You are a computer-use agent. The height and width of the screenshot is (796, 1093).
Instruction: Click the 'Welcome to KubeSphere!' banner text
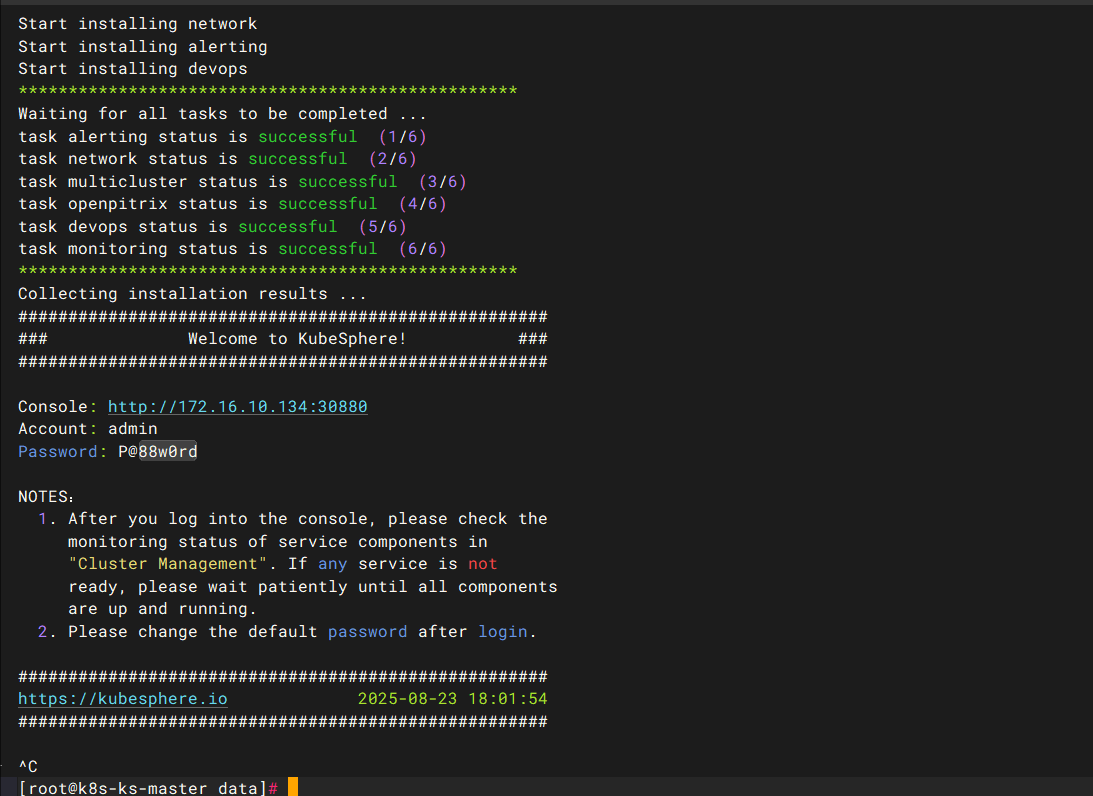click(x=297, y=339)
